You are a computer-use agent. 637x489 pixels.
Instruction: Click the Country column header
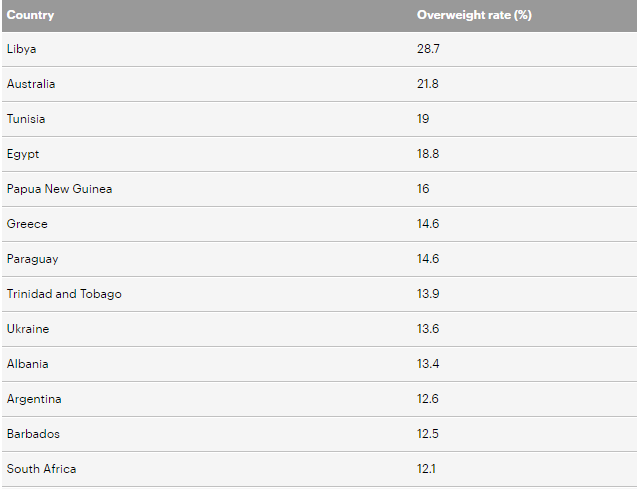click(x=30, y=15)
